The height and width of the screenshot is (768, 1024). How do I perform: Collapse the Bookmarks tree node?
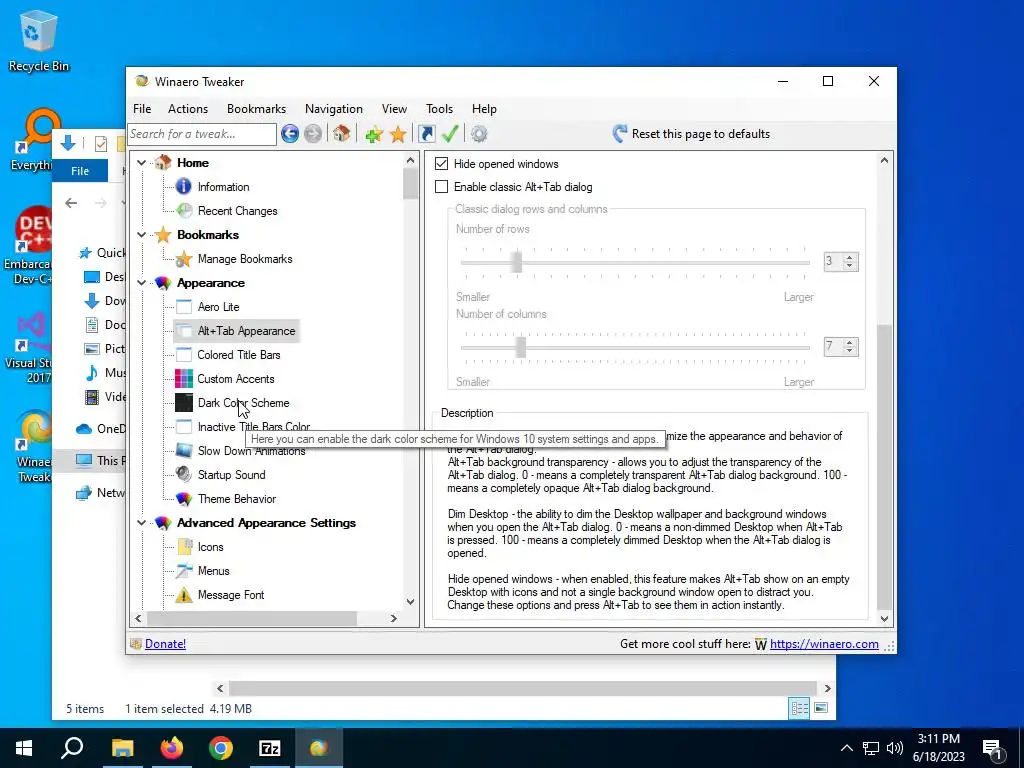[142, 234]
